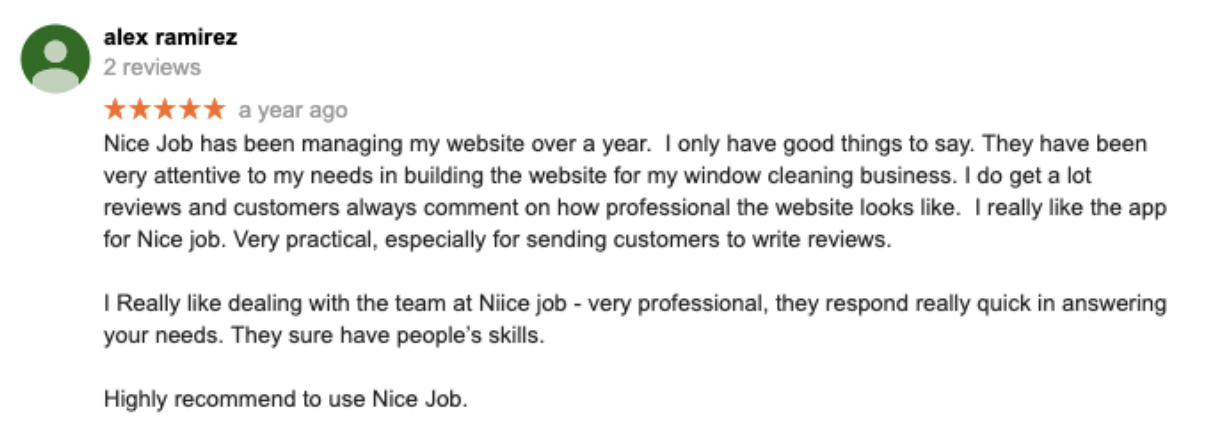Click the line "Highly recommend to use Nice Job."

[x=286, y=401]
